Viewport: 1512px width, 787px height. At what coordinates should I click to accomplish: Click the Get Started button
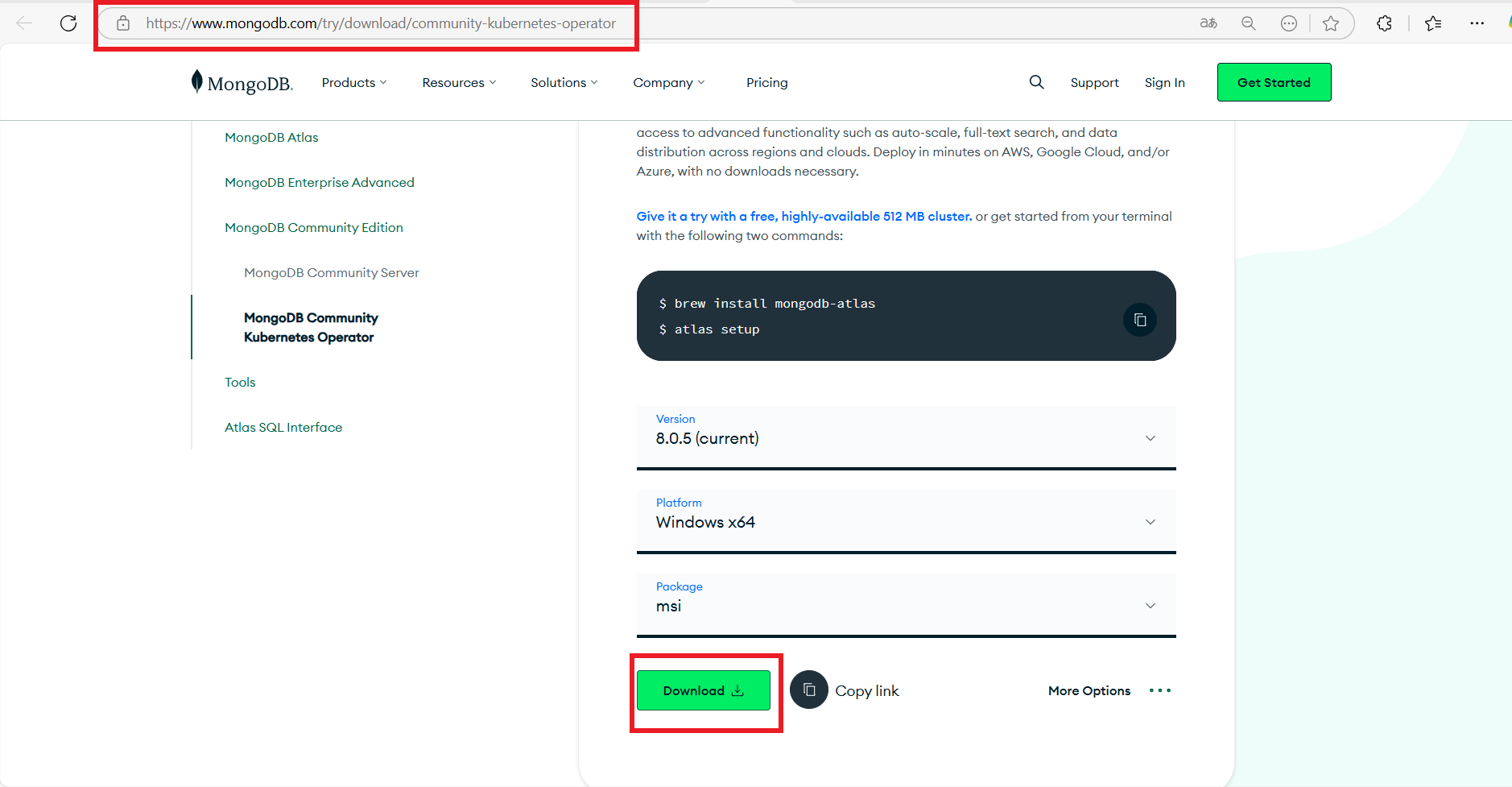tap(1274, 82)
